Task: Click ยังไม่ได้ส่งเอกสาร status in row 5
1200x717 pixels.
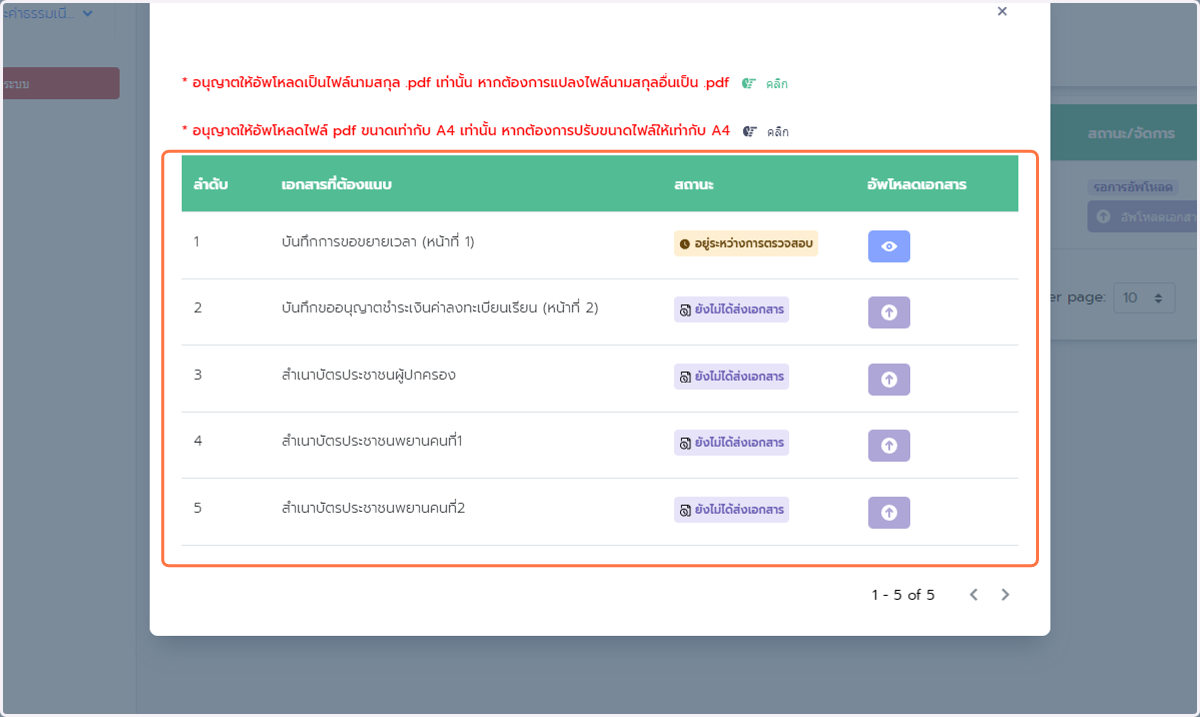Action: (731, 509)
